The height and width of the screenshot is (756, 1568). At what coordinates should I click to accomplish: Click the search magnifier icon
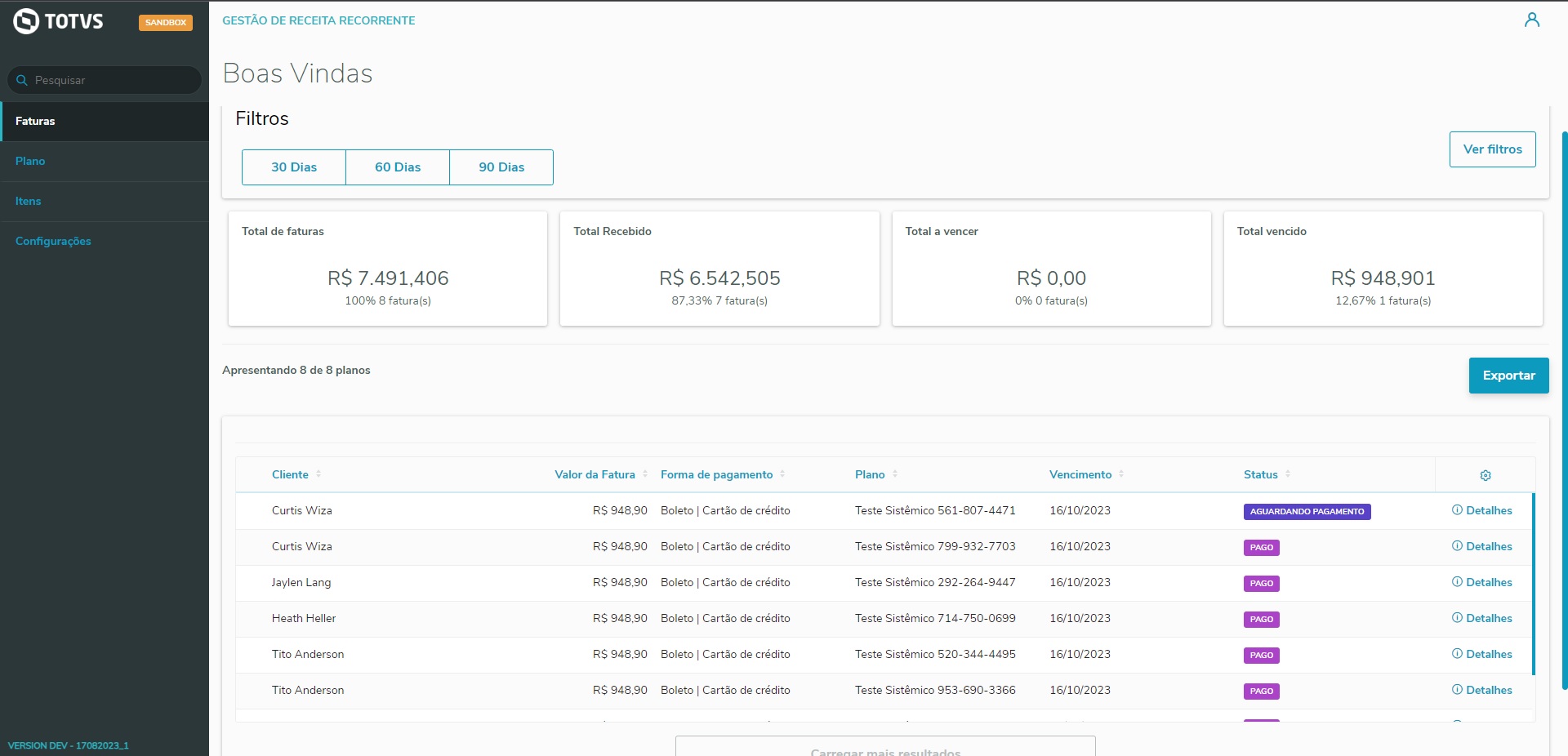pyautogui.click(x=22, y=80)
